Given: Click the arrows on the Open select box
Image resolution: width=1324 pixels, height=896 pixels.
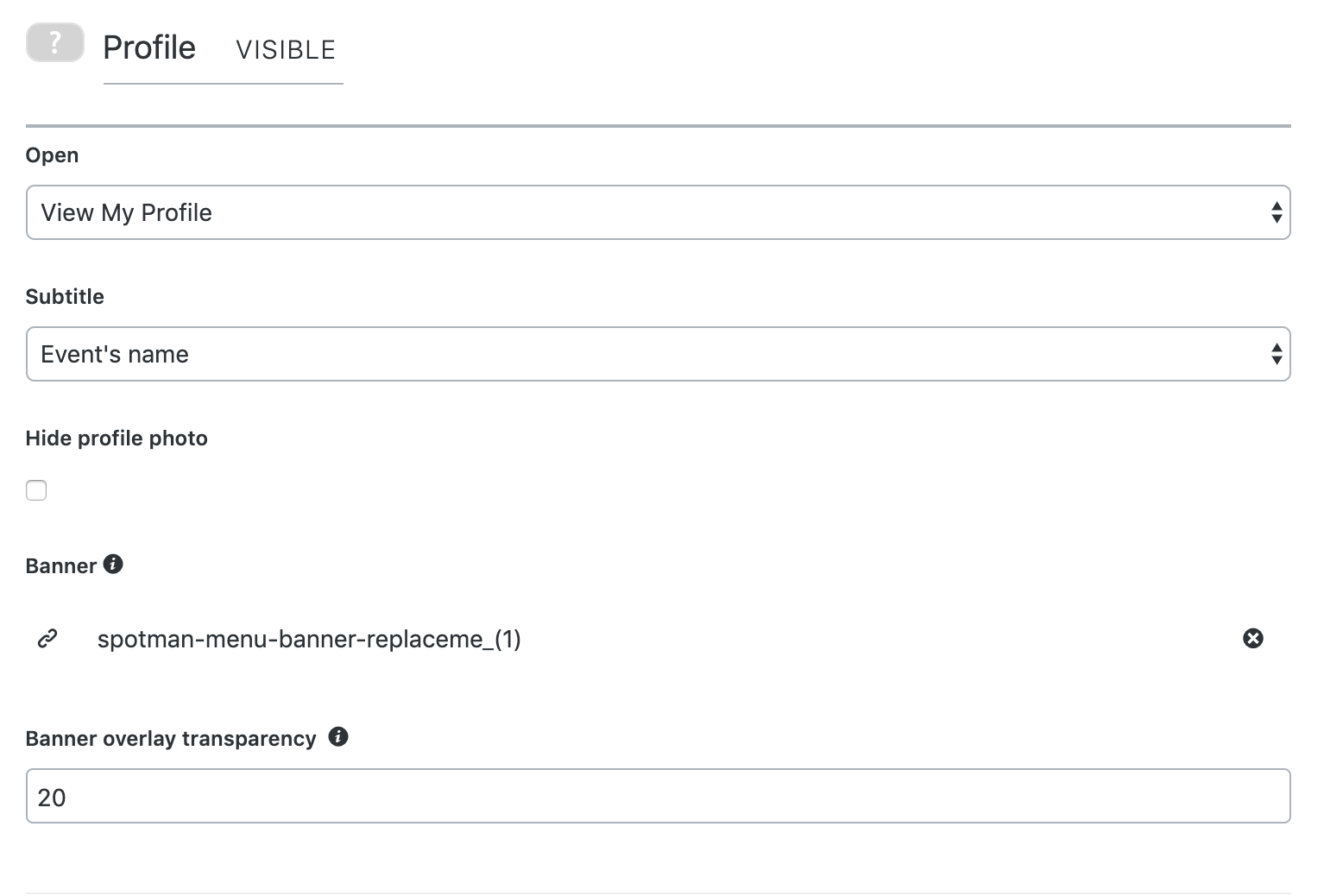Looking at the screenshot, I should [x=1276, y=212].
